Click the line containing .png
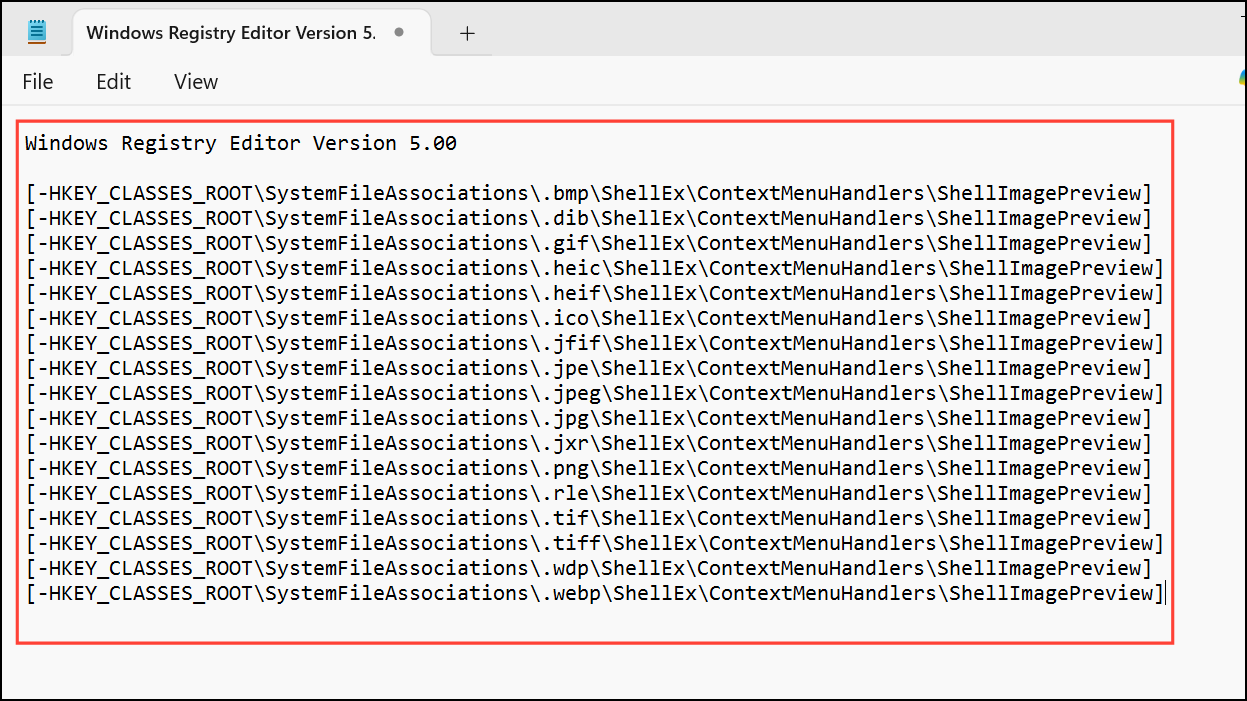This screenshot has width=1247, height=701. click(589, 468)
